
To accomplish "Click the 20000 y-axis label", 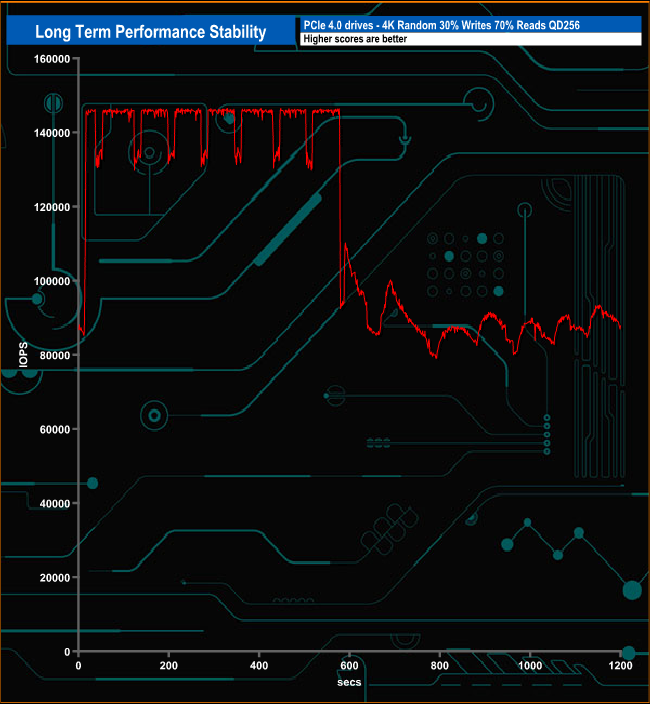I will pyautogui.click(x=55, y=578).
